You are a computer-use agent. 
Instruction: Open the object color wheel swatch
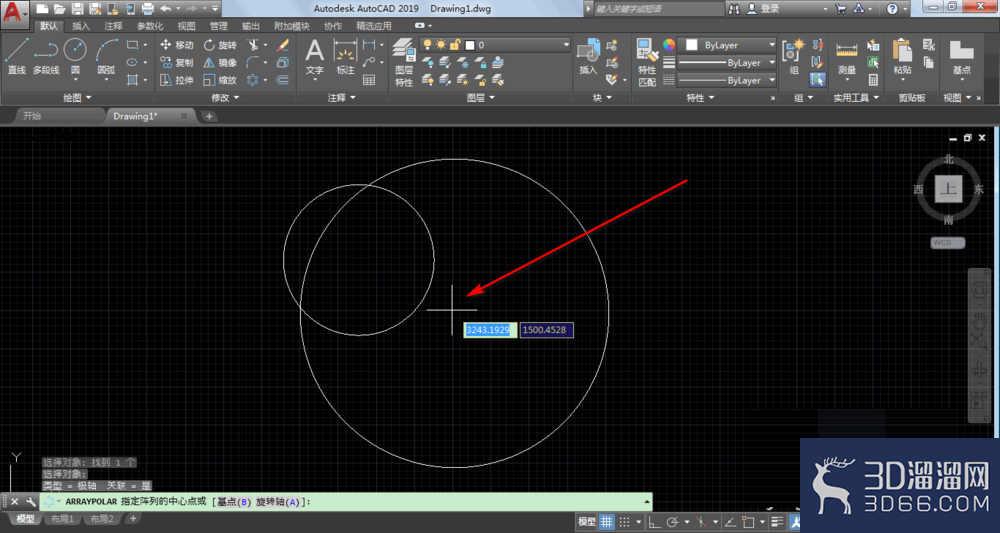[668, 45]
